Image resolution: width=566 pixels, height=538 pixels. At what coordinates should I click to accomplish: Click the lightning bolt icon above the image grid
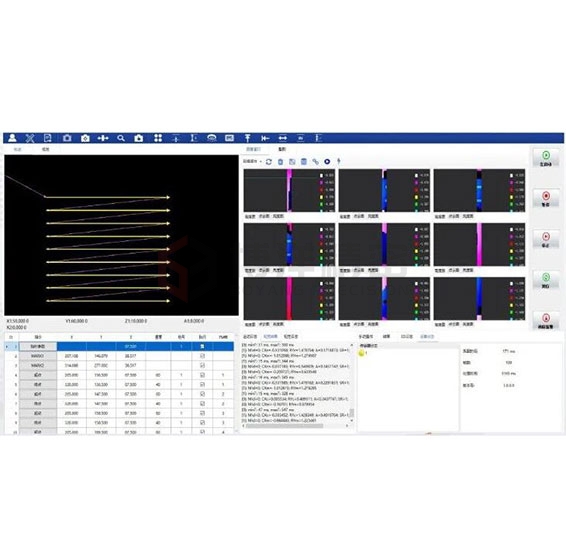(x=339, y=161)
